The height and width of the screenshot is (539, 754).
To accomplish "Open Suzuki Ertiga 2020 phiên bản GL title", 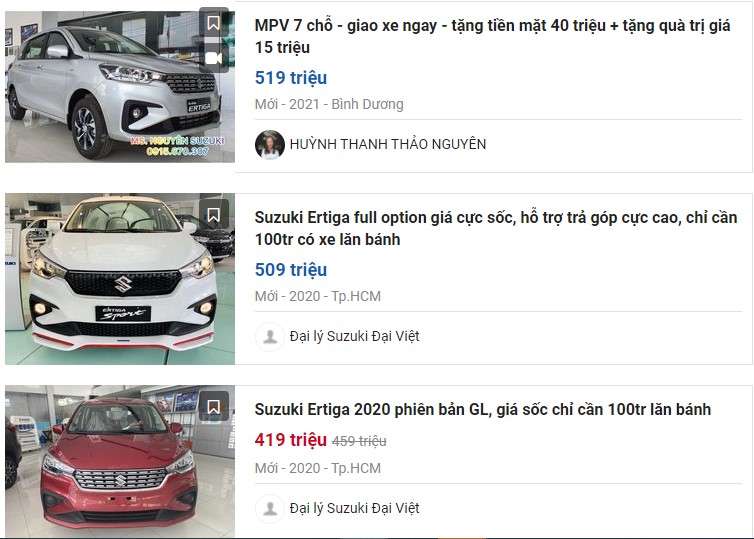I will pyautogui.click(x=483, y=409).
